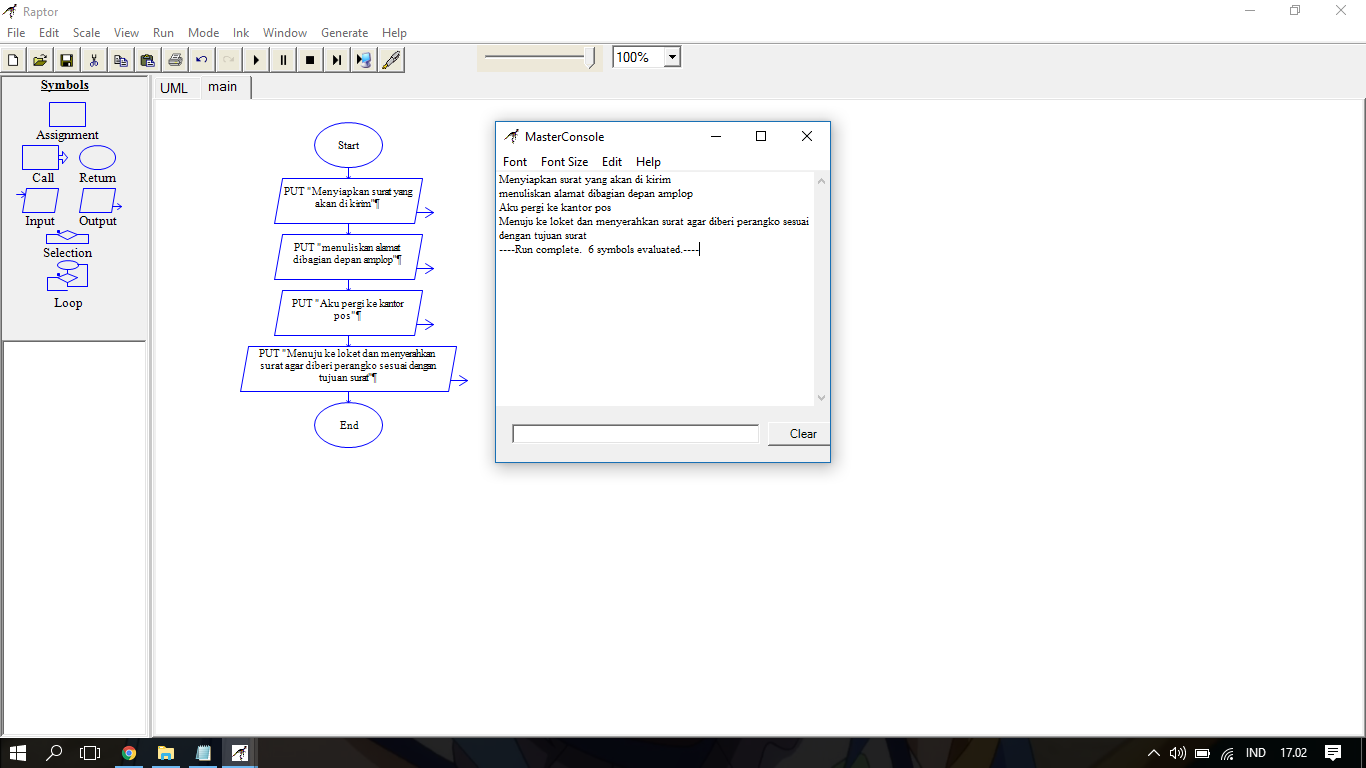
Task: Click the MasterConsole command input field
Action: point(635,434)
